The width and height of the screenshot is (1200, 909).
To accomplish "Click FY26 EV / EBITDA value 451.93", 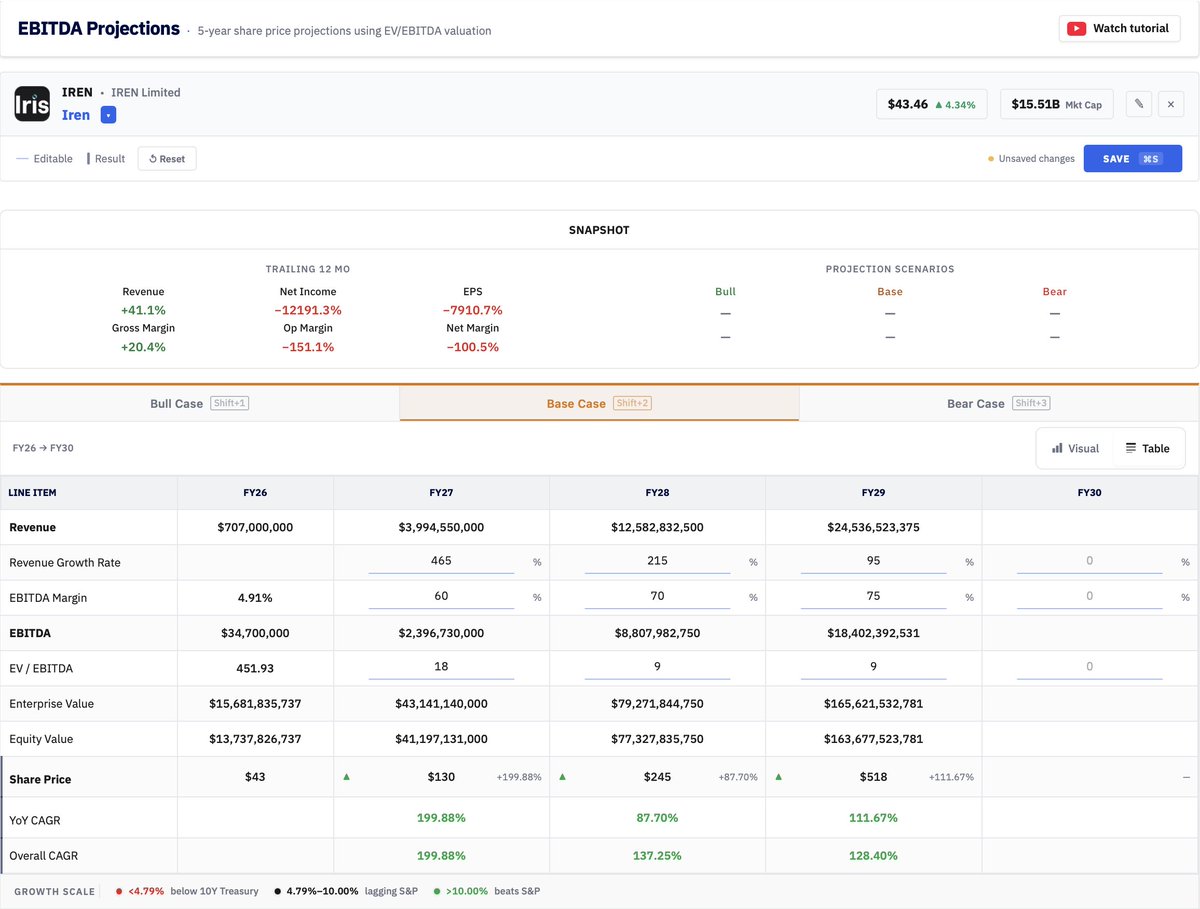I will pos(255,667).
